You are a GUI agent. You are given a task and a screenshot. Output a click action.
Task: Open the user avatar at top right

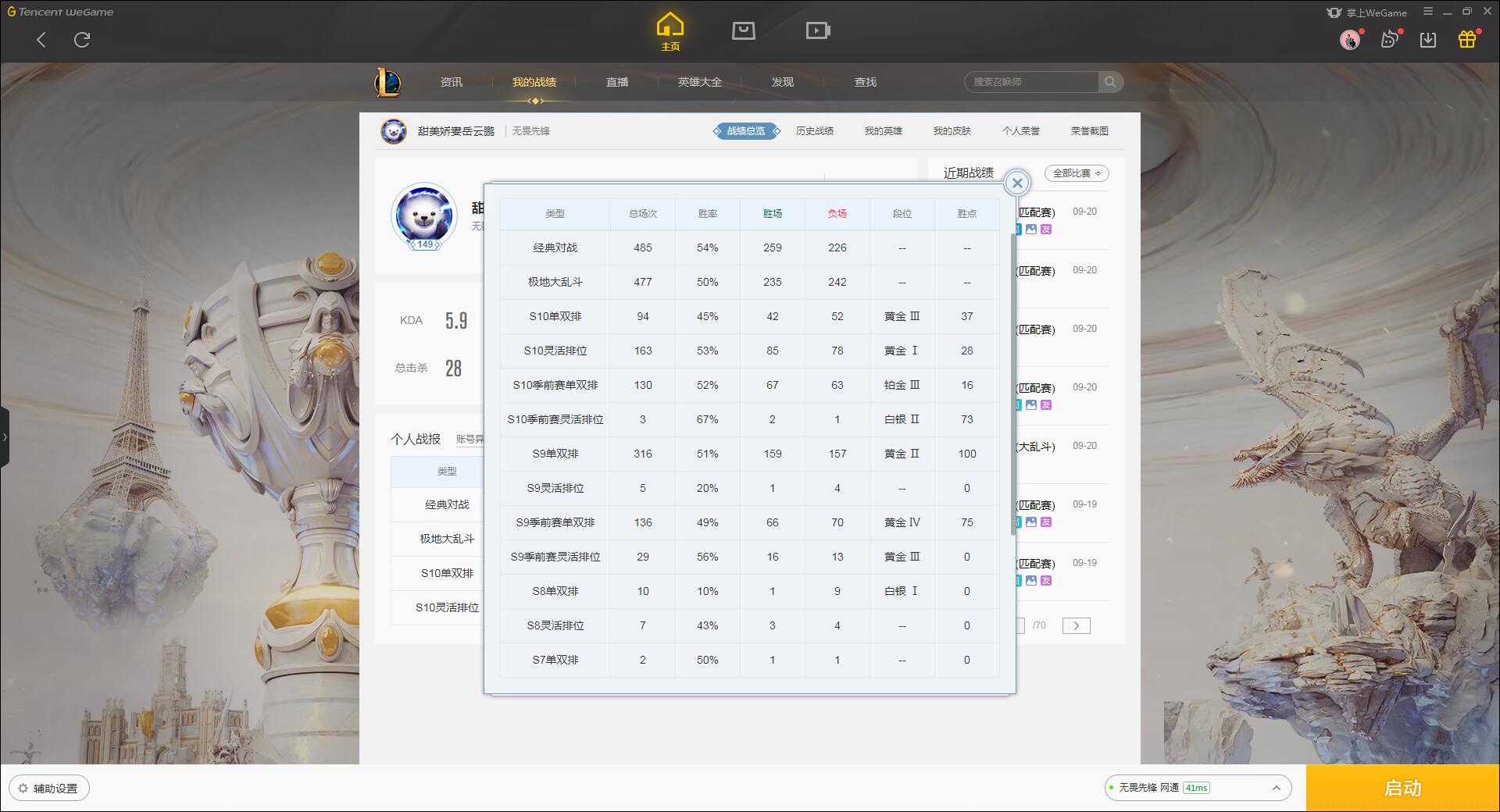(1350, 39)
